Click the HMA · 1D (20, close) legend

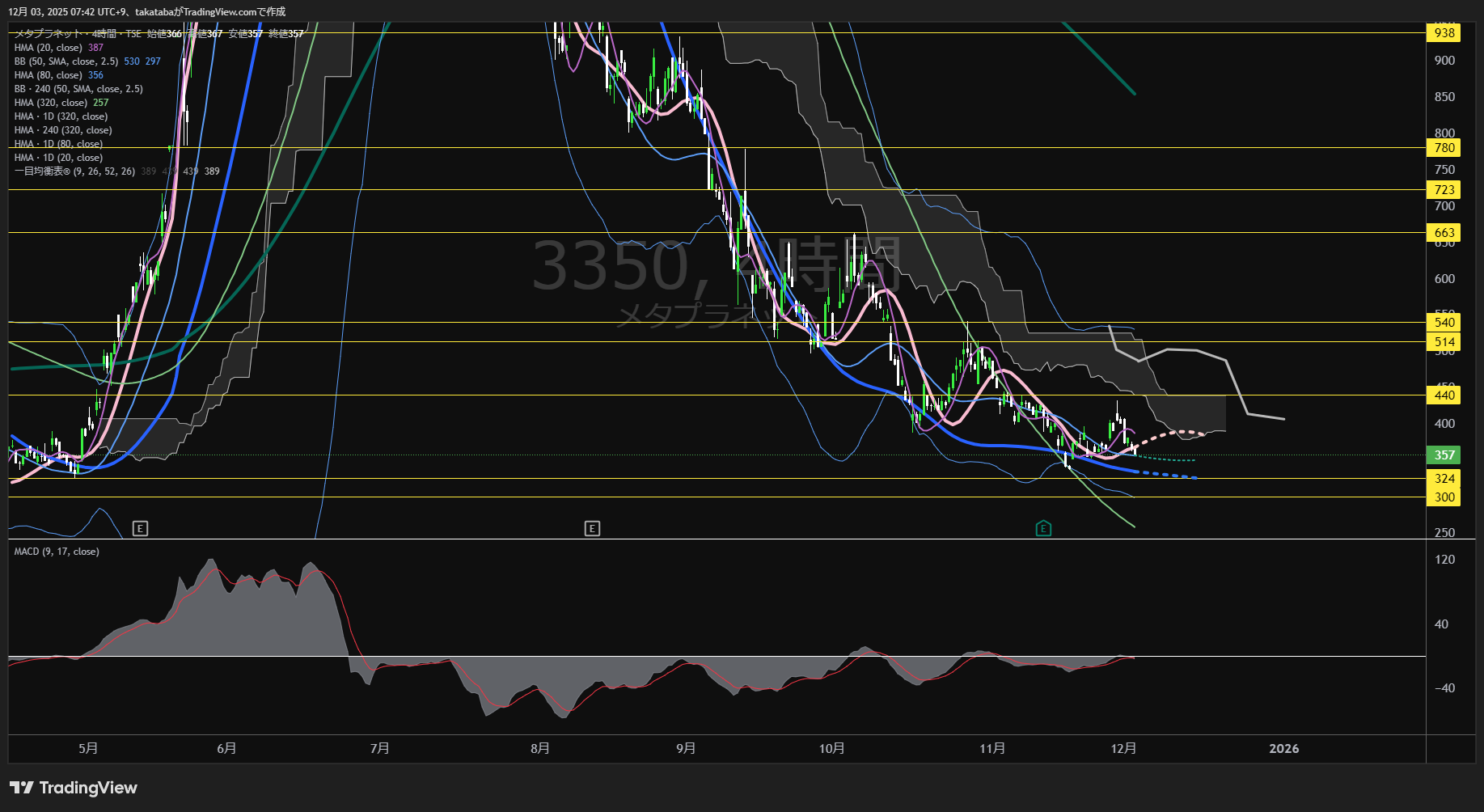coord(58,158)
